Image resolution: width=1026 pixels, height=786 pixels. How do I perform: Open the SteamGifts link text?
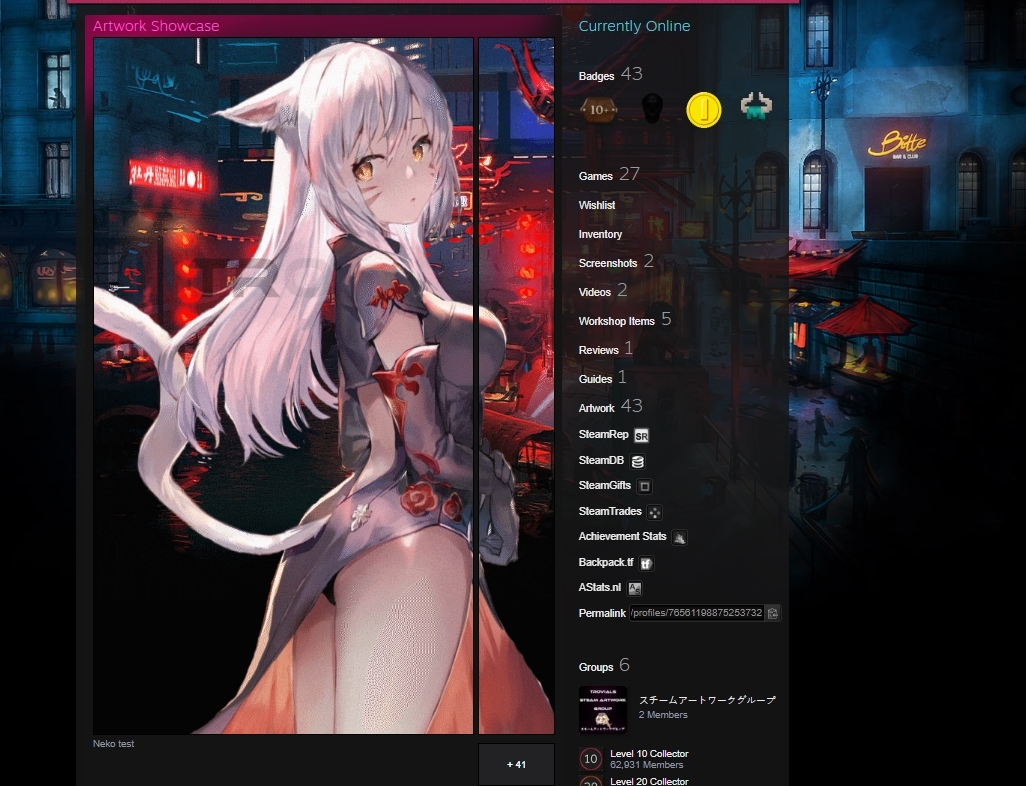(605, 485)
